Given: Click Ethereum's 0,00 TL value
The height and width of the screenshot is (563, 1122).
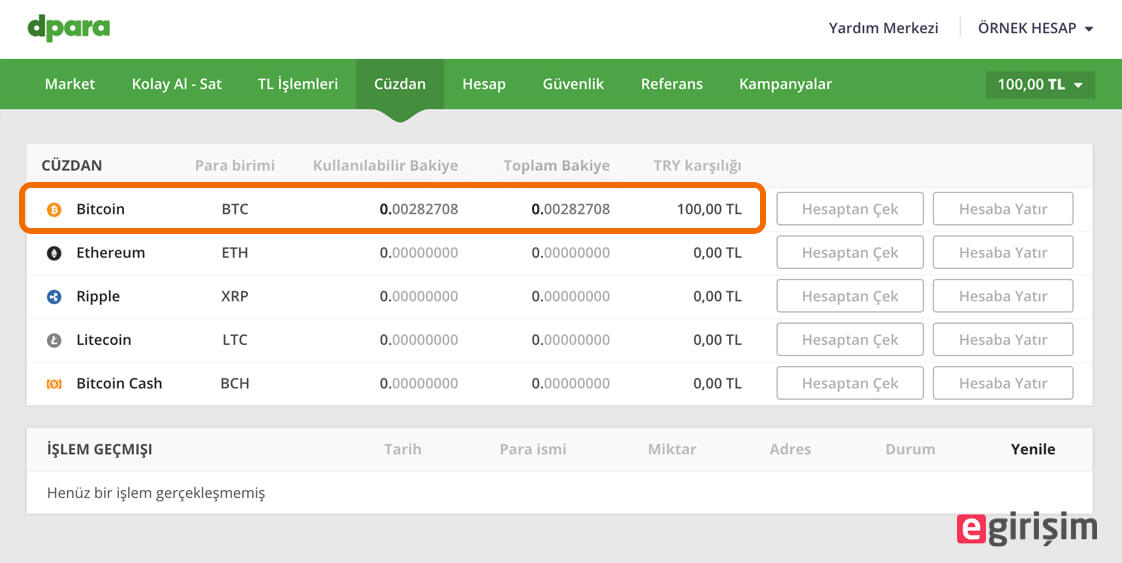Looking at the screenshot, I should [717, 253].
